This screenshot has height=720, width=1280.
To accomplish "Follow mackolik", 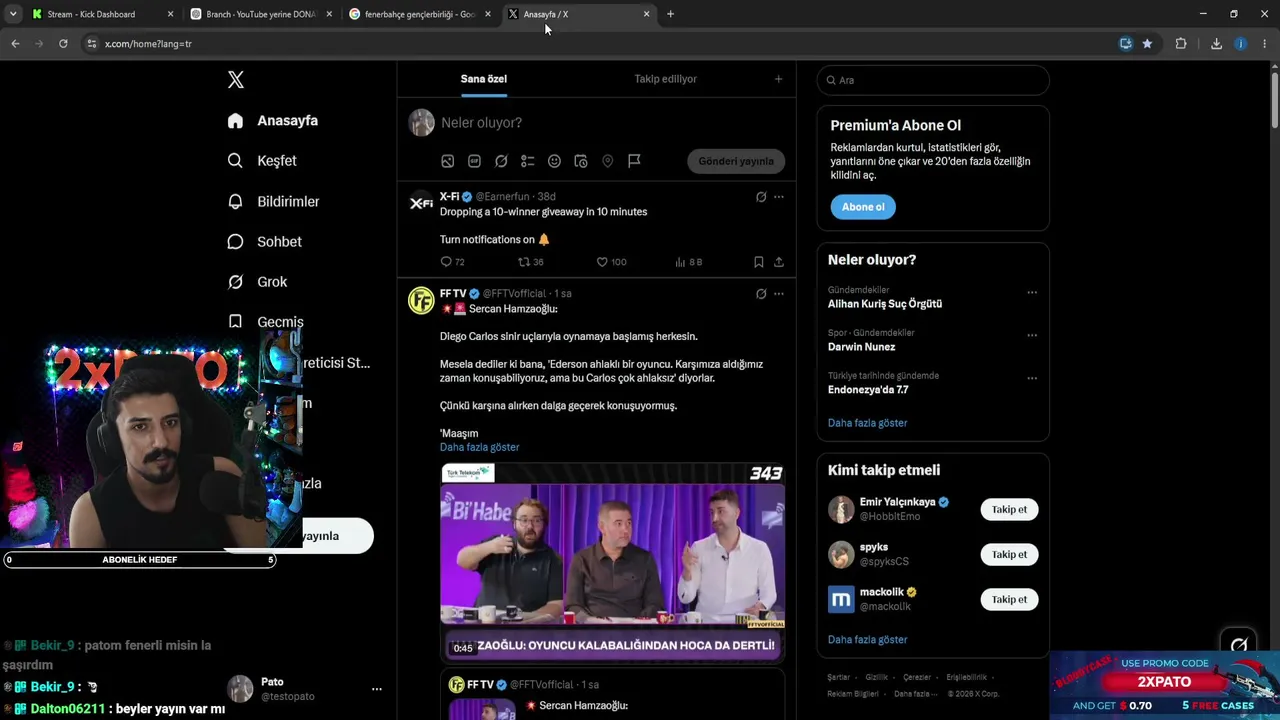I will (1009, 599).
